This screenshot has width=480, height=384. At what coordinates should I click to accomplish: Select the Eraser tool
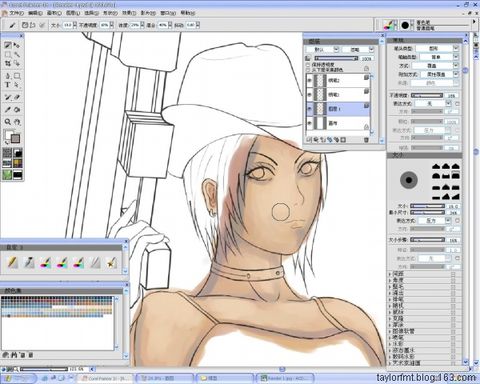point(17,97)
